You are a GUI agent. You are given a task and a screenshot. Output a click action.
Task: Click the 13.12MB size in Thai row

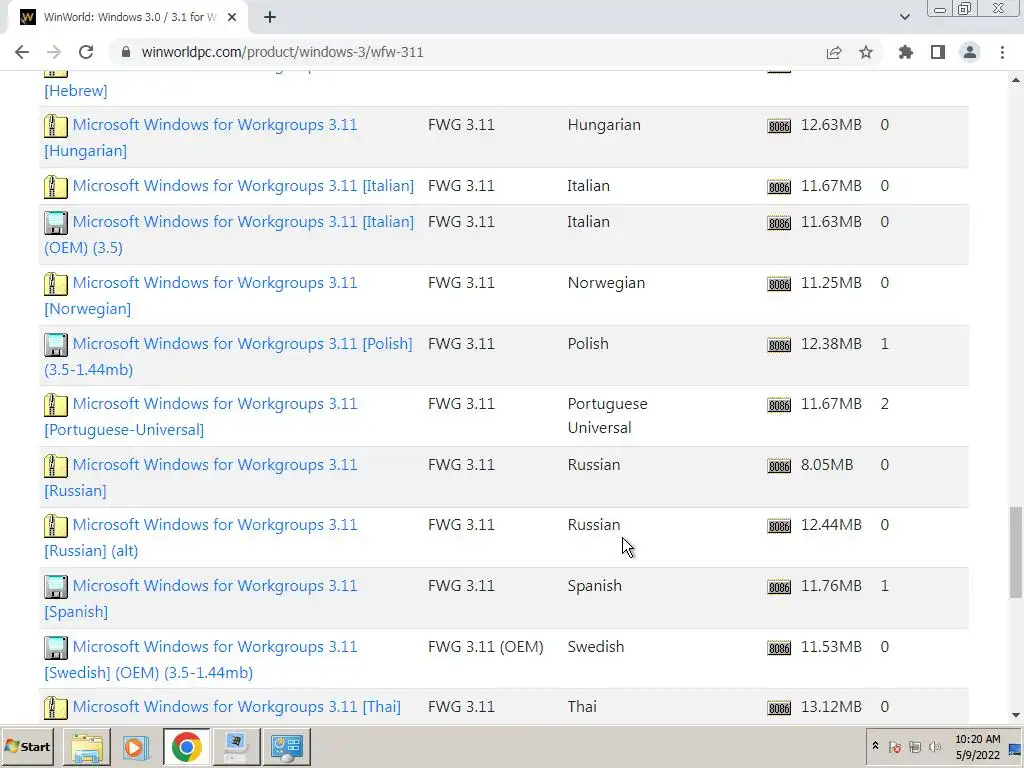click(831, 707)
